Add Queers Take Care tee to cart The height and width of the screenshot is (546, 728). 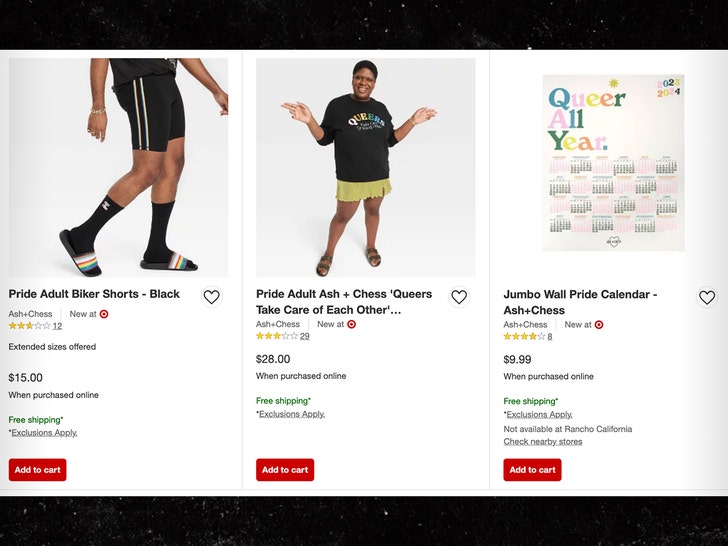[285, 470]
